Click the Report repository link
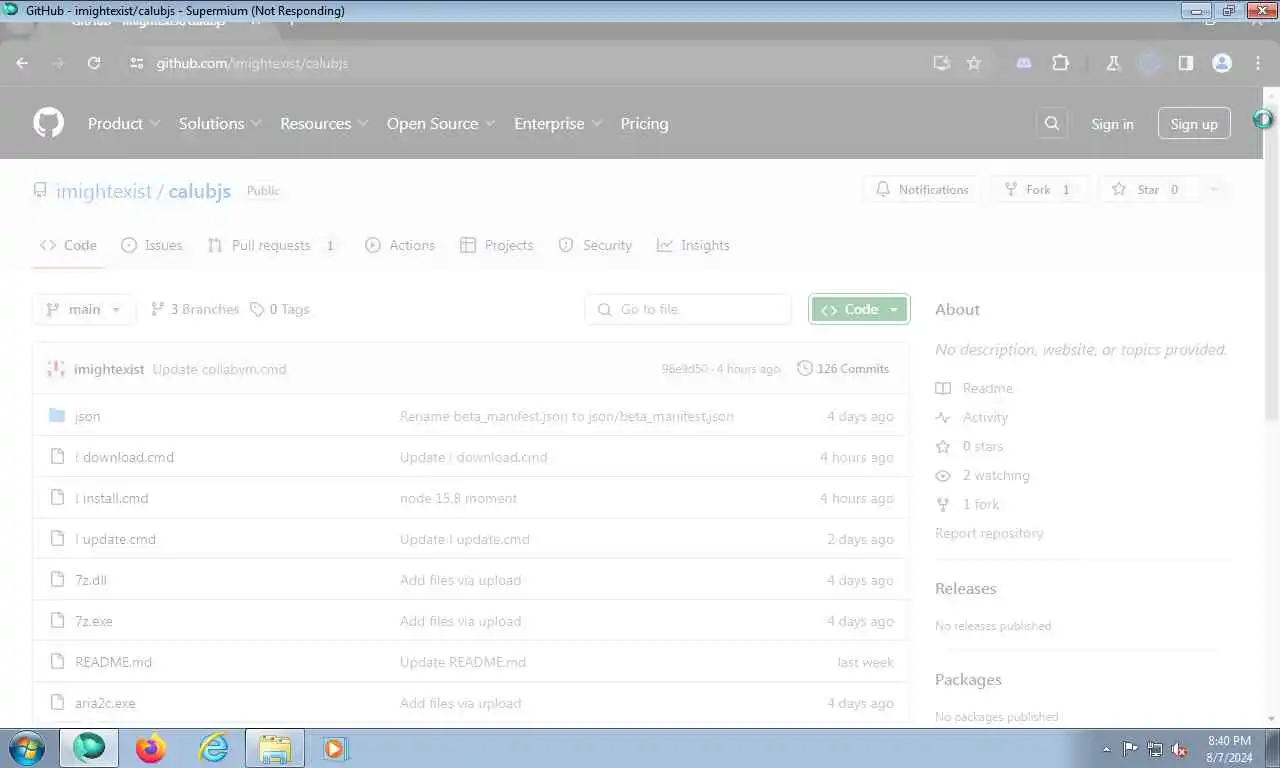The height and width of the screenshot is (768, 1280). click(x=989, y=533)
